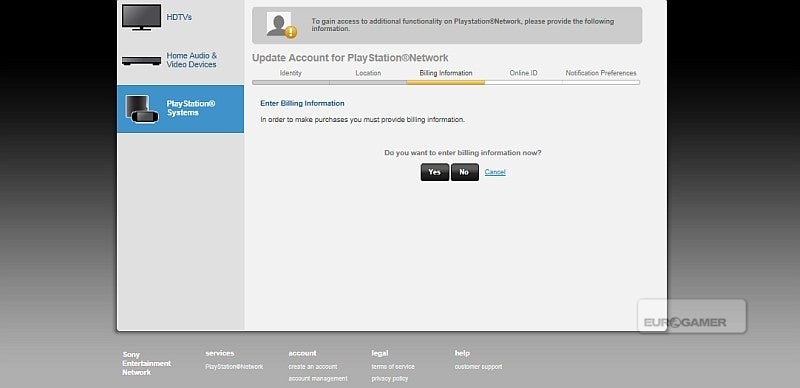Click No to skip billing information
Image resolution: width=800 pixels, height=388 pixels.
pyautogui.click(x=465, y=172)
